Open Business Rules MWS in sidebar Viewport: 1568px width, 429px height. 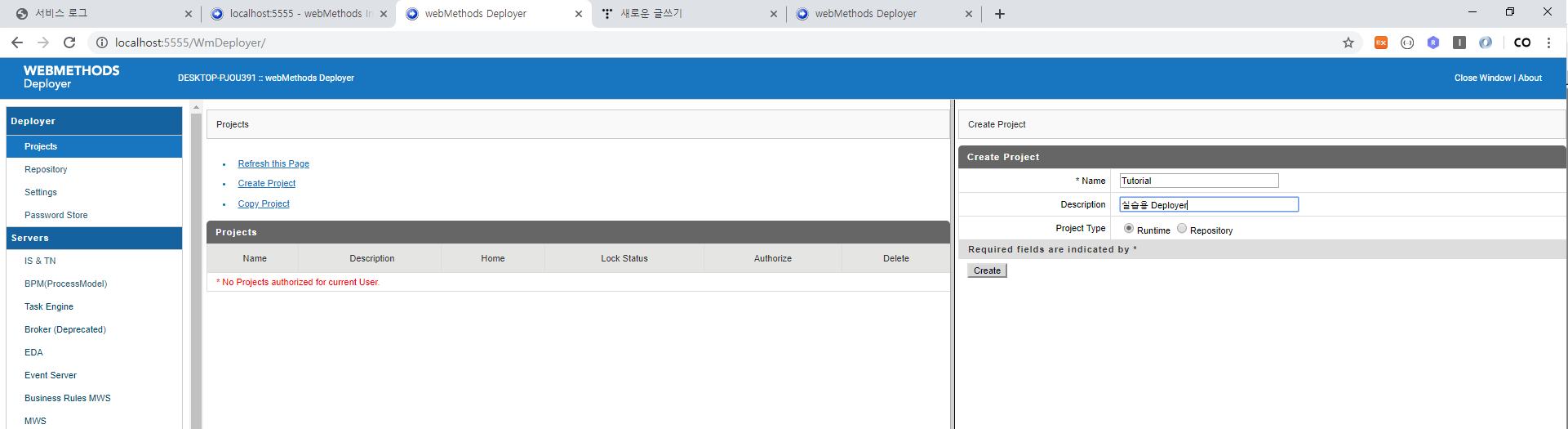[68, 398]
